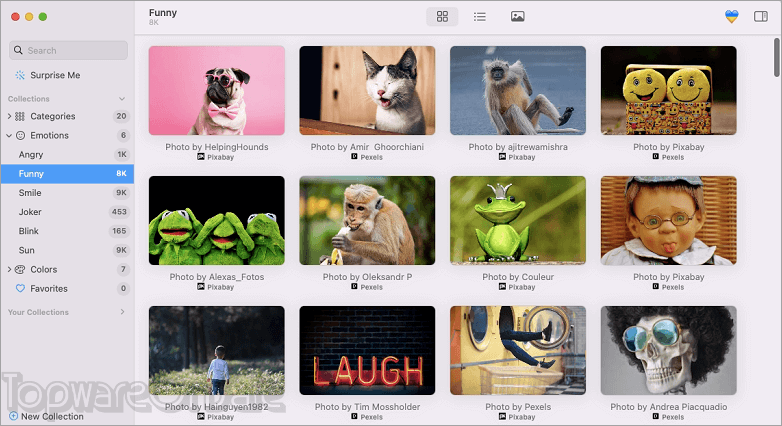Open the three green frogs photo

point(216,220)
